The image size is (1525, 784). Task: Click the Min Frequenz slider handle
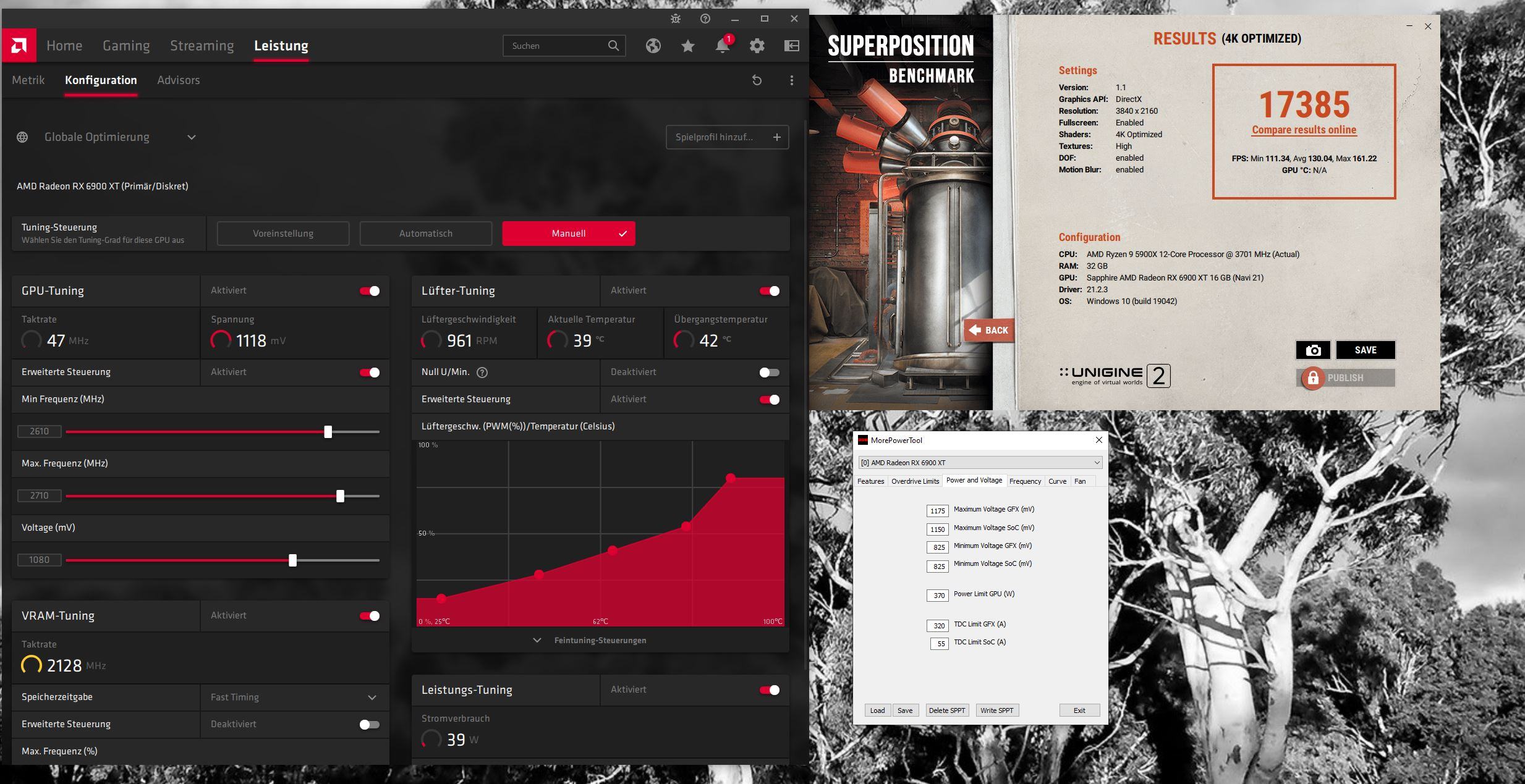coord(328,432)
